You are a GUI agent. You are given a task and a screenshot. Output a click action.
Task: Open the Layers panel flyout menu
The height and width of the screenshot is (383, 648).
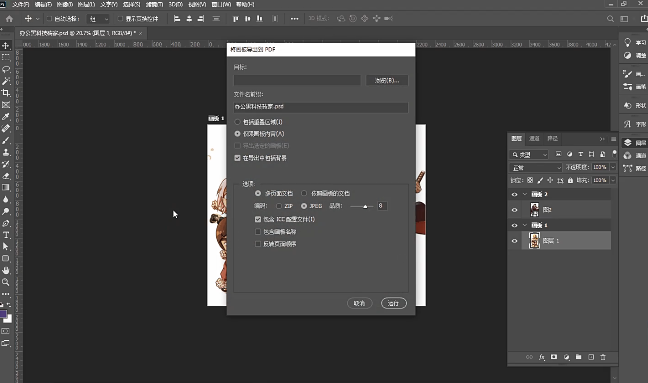(613, 139)
